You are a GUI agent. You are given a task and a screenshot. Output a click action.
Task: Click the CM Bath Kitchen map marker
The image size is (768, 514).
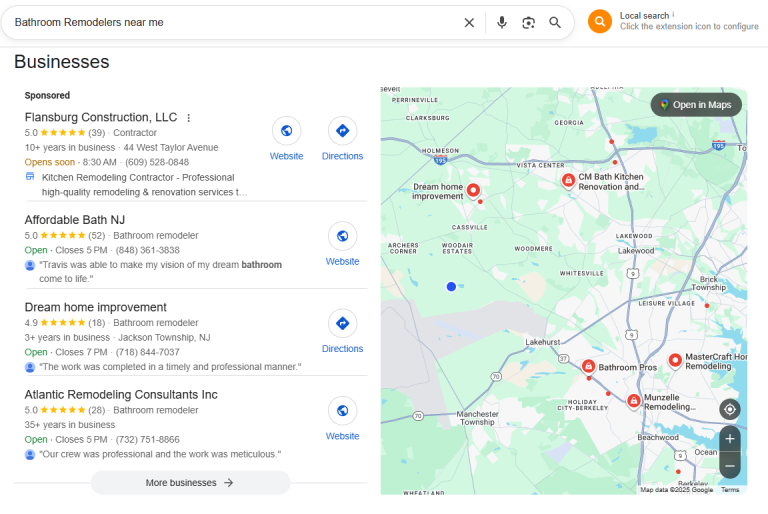click(568, 180)
